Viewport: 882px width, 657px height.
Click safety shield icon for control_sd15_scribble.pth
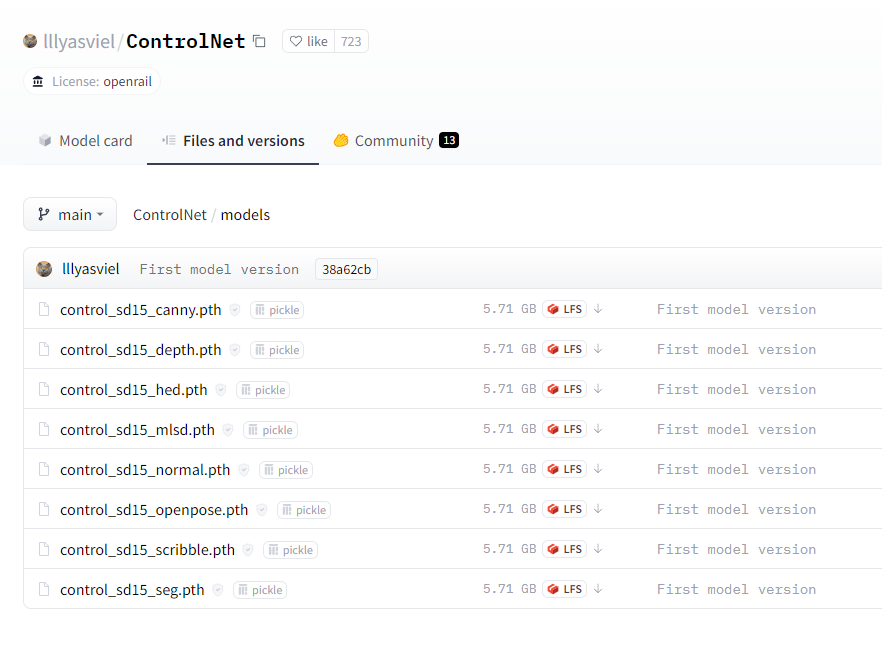click(248, 550)
